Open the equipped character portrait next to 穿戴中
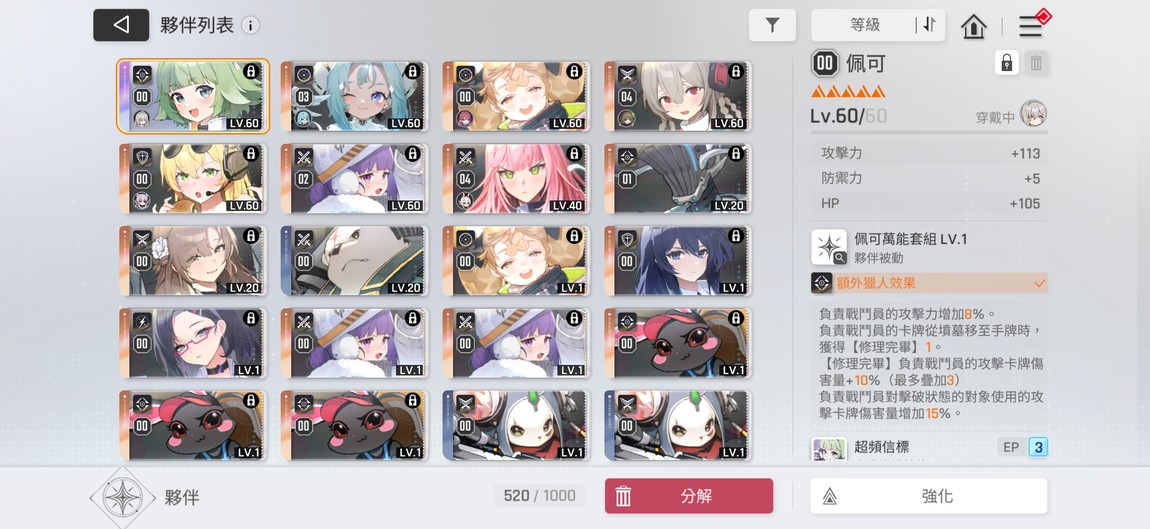This screenshot has width=1150, height=529. tap(1033, 114)
